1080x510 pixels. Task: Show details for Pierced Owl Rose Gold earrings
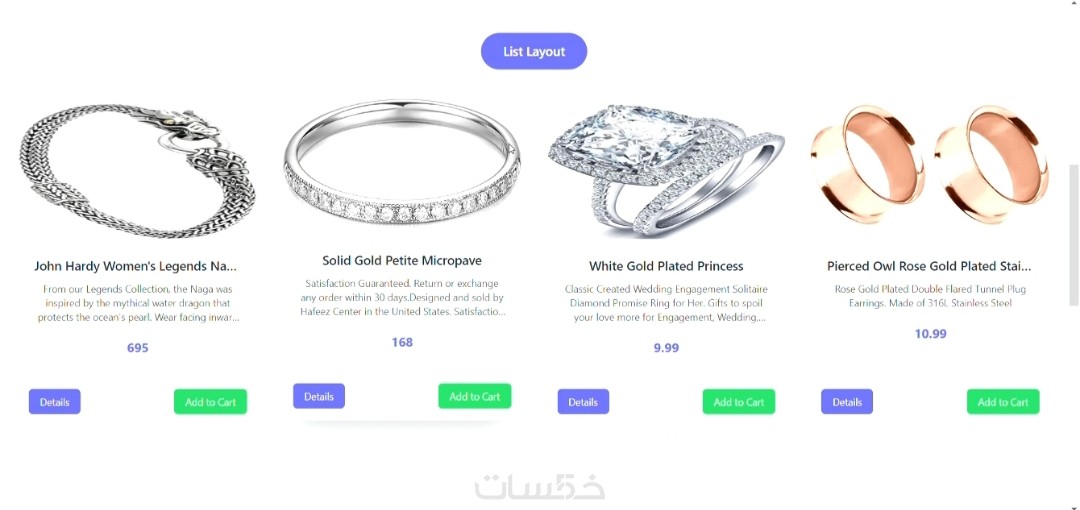tap(847, 402)
